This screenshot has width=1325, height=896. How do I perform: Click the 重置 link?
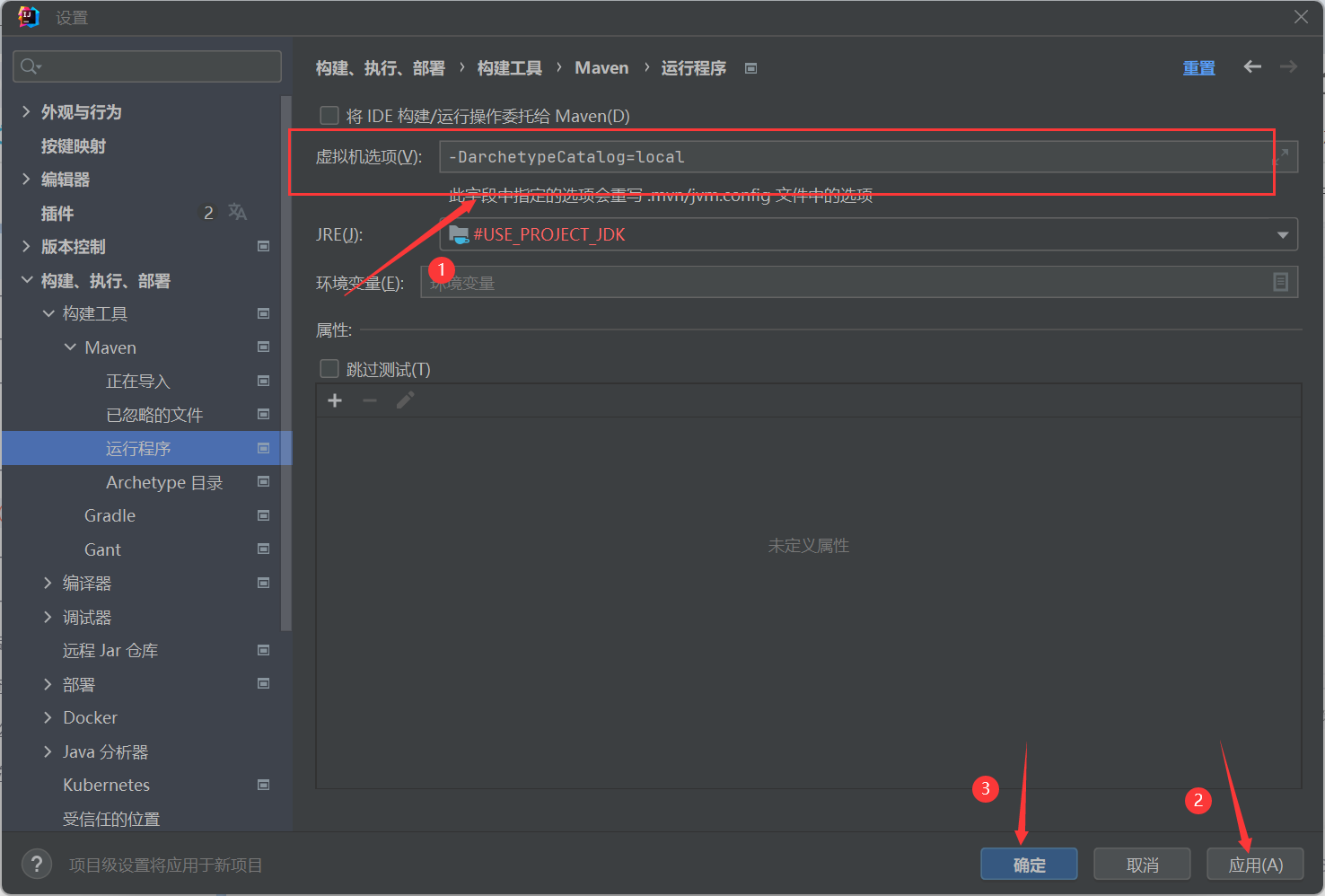[1198, 67]
